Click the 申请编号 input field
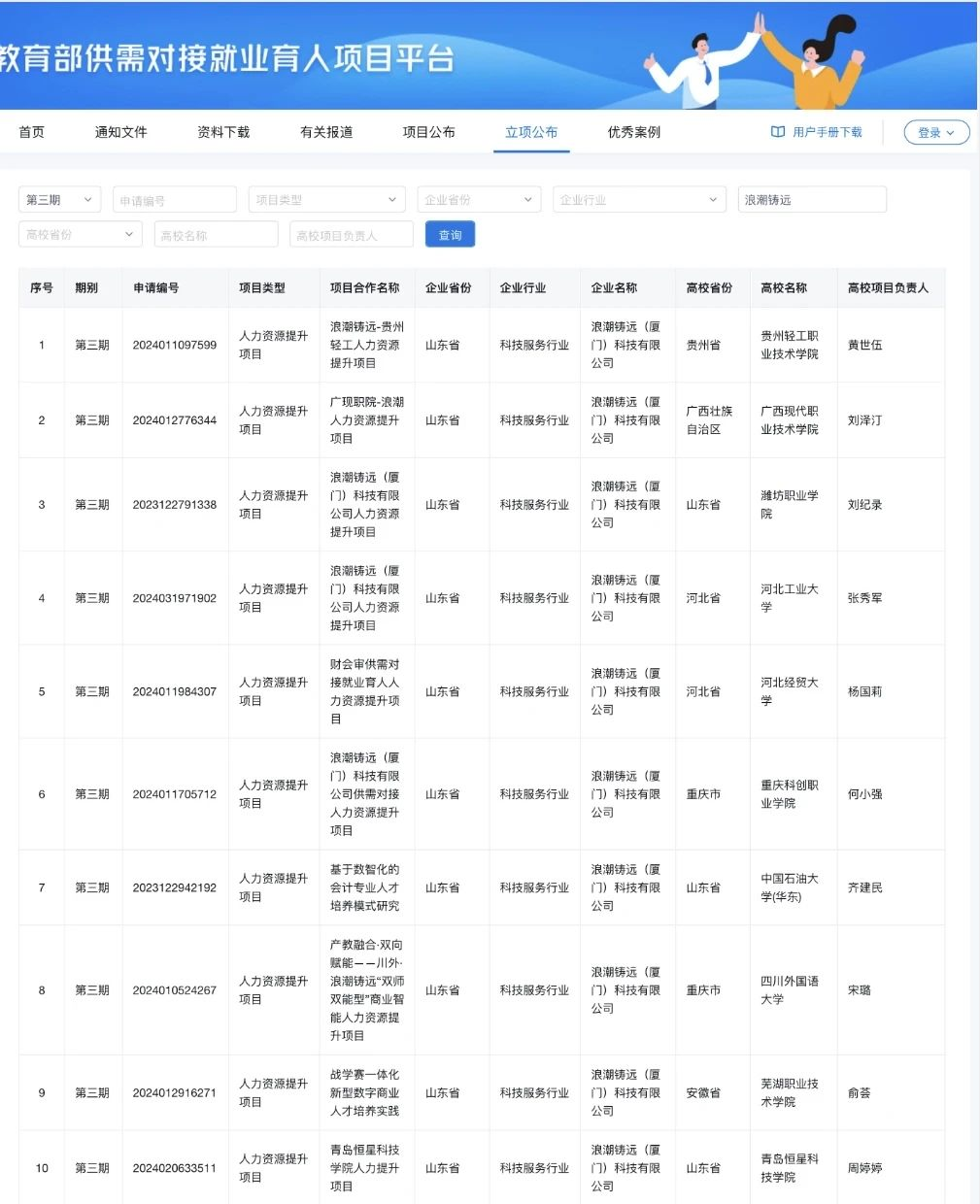The image size is (980, 1204). click(175, 200)
